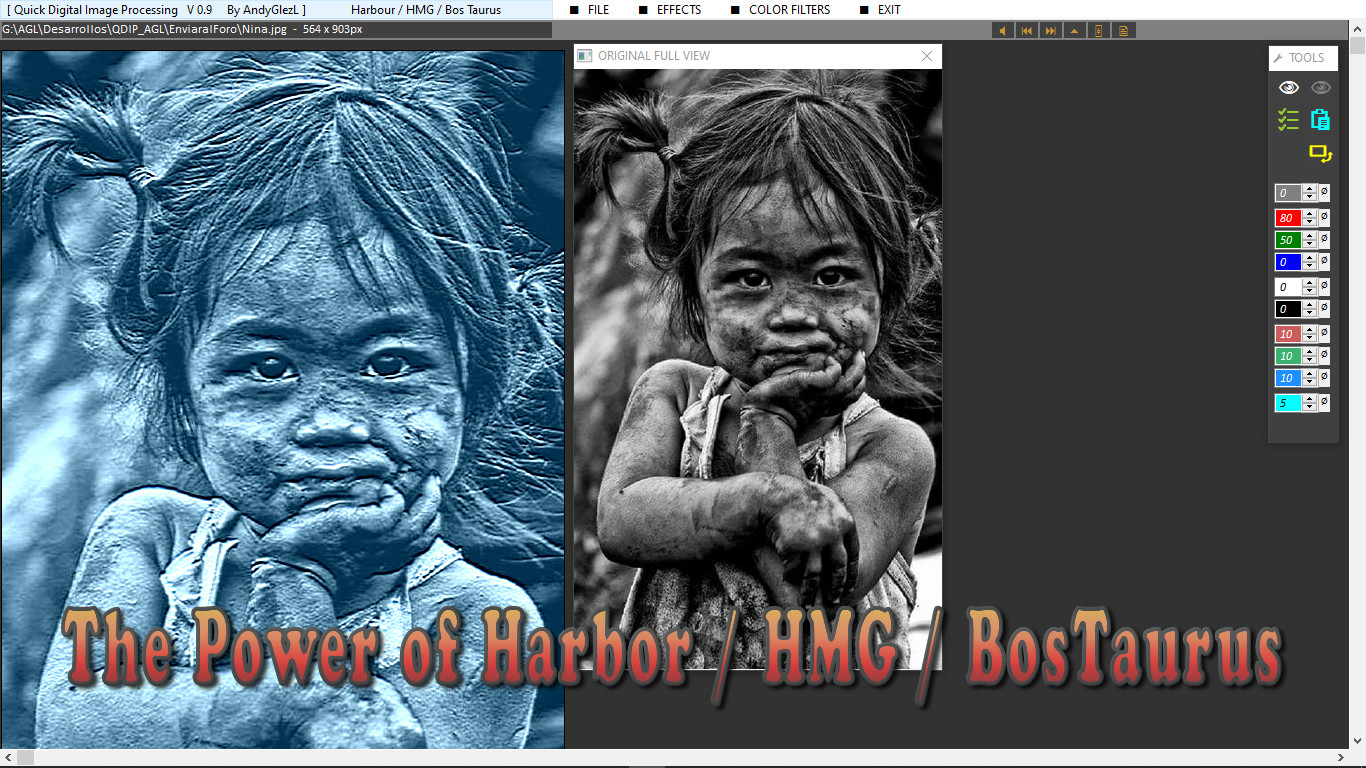Click the orange up-triangle toolbar icon
This screenshot has width=1366, height=768.
point(1074,31)
